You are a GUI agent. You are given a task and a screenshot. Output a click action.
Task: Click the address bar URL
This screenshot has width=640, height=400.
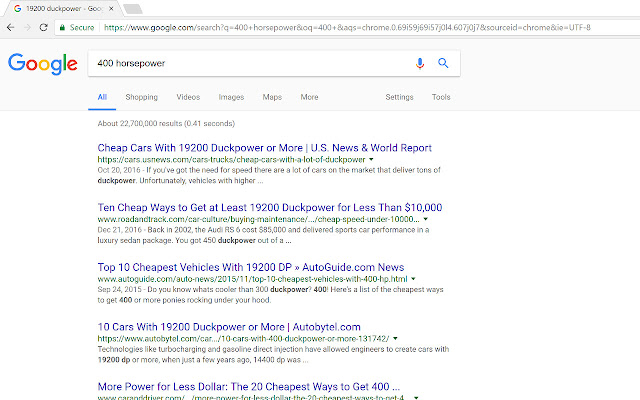pos(347,27)
